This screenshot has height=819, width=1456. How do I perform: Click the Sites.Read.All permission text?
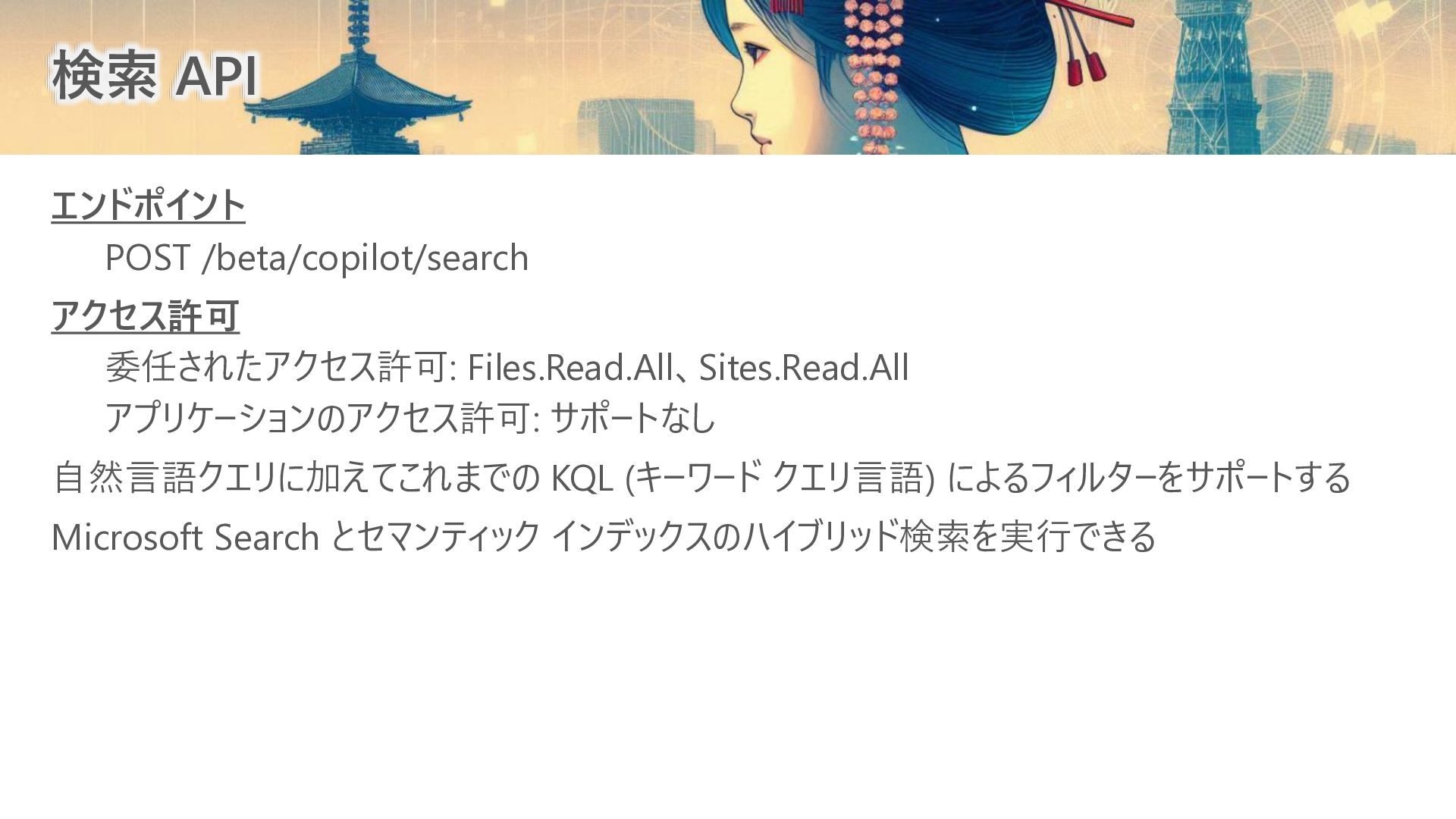click(804, 368)
